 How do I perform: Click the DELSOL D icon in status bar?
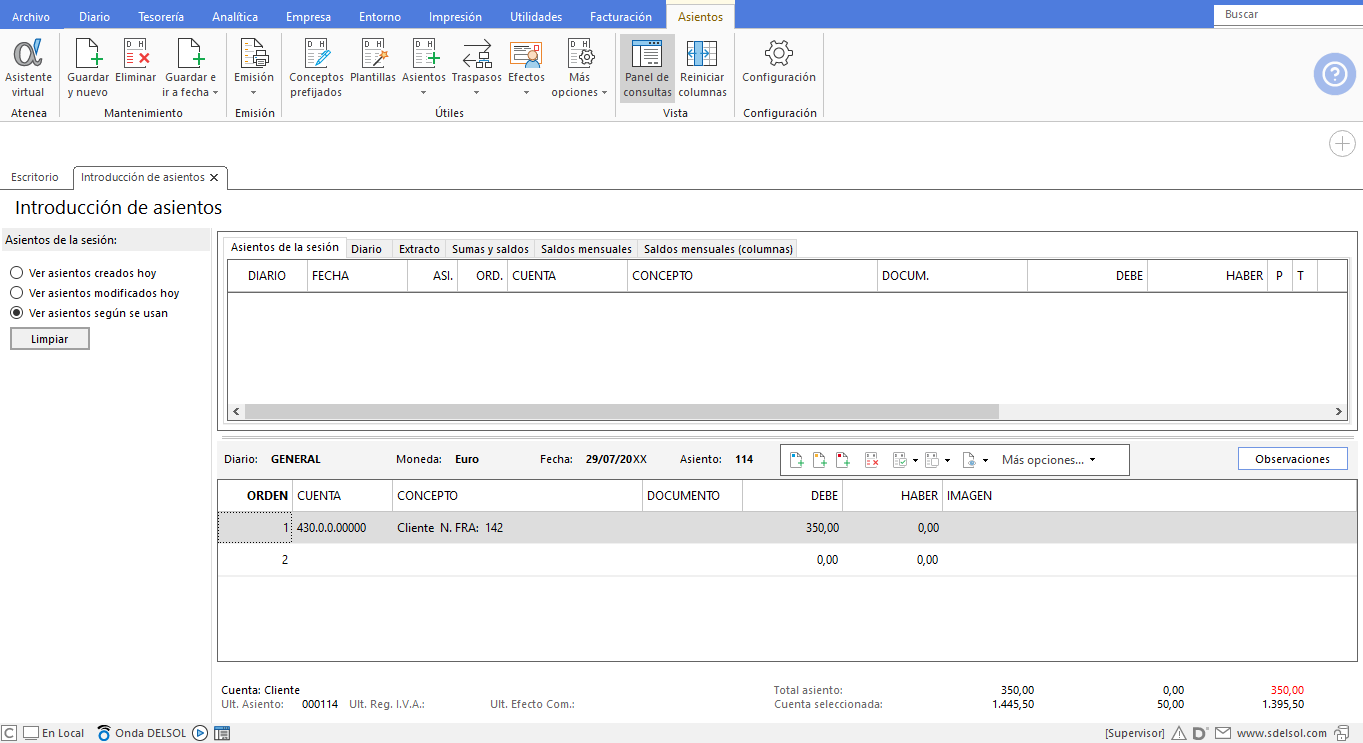pos(1200,733)
